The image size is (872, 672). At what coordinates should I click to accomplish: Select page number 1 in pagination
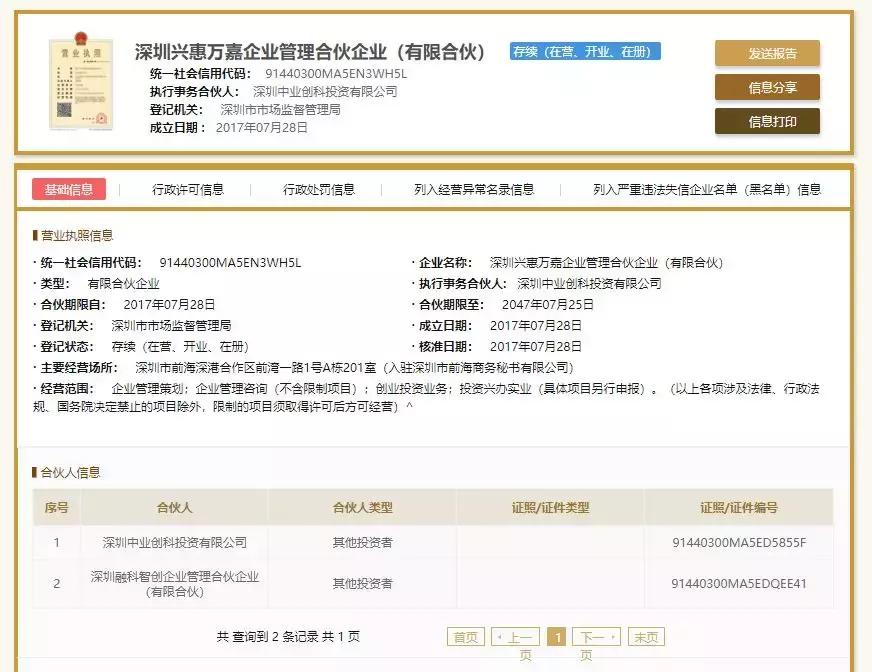556,636
